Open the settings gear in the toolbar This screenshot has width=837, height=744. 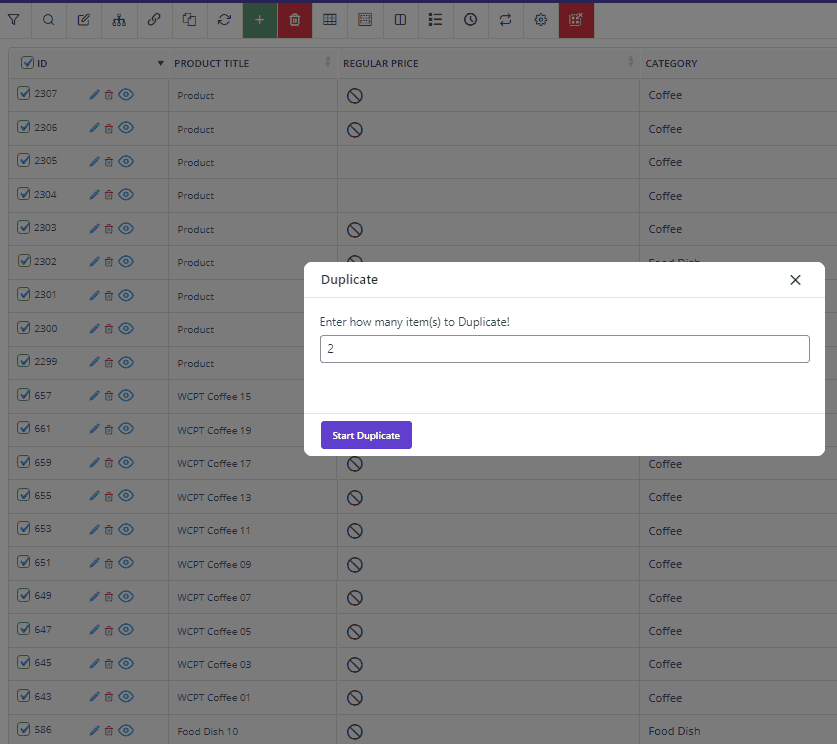pos(540,20)
